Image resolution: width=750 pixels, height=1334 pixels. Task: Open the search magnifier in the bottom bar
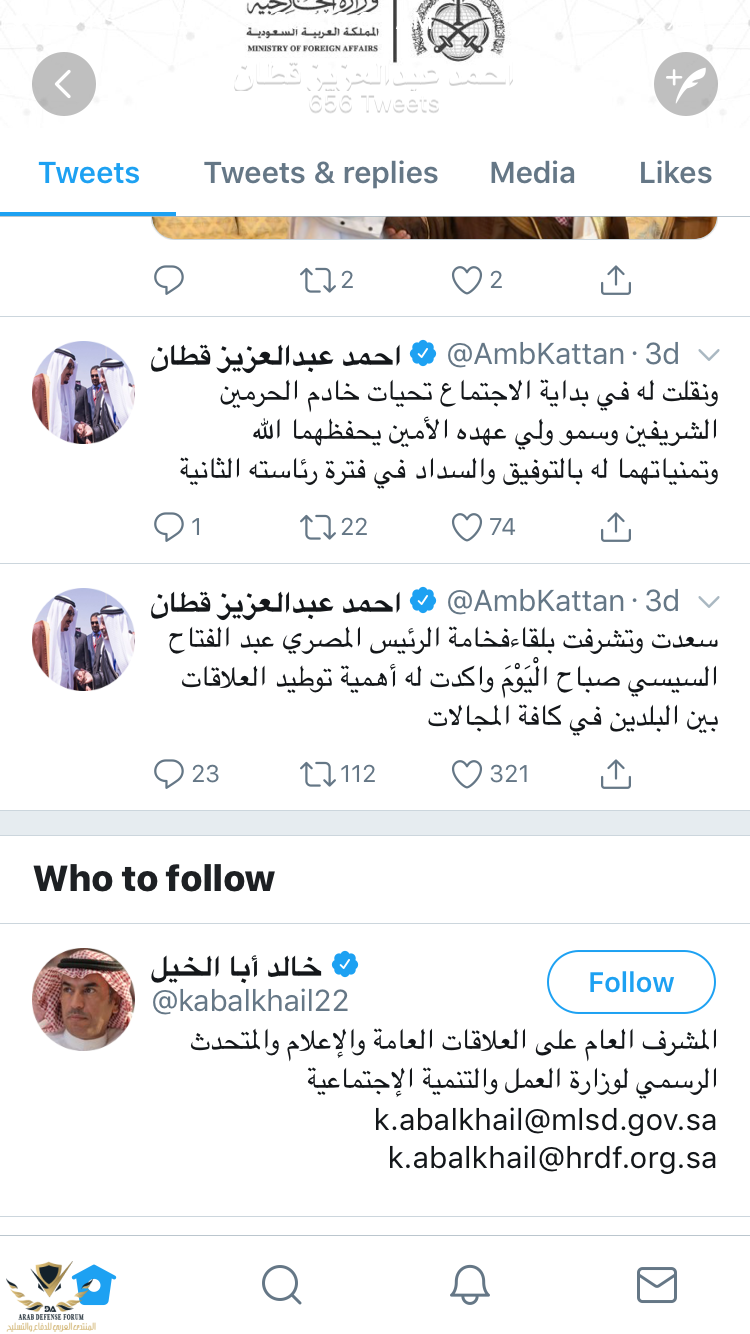click(282, 1285)
